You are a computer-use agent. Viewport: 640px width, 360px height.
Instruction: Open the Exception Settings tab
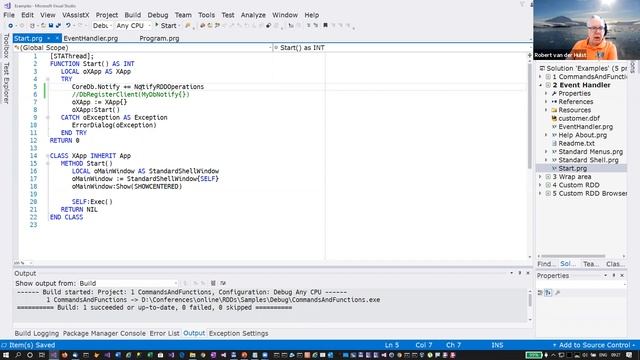[x=238, y=333]
